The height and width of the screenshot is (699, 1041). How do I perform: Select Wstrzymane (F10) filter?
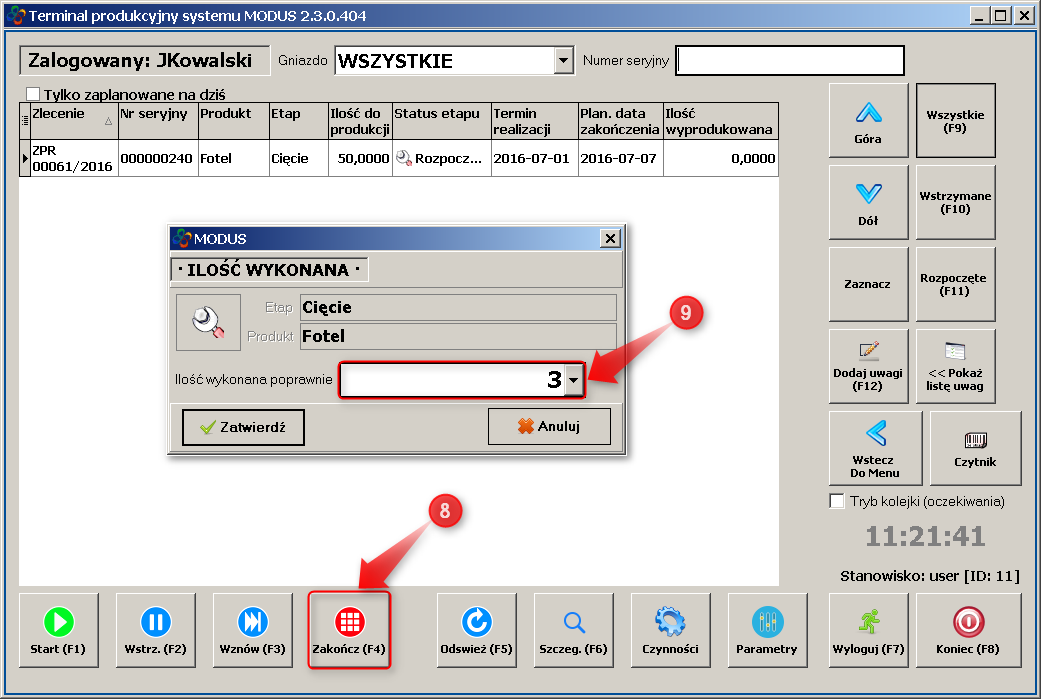click(955, 202)
